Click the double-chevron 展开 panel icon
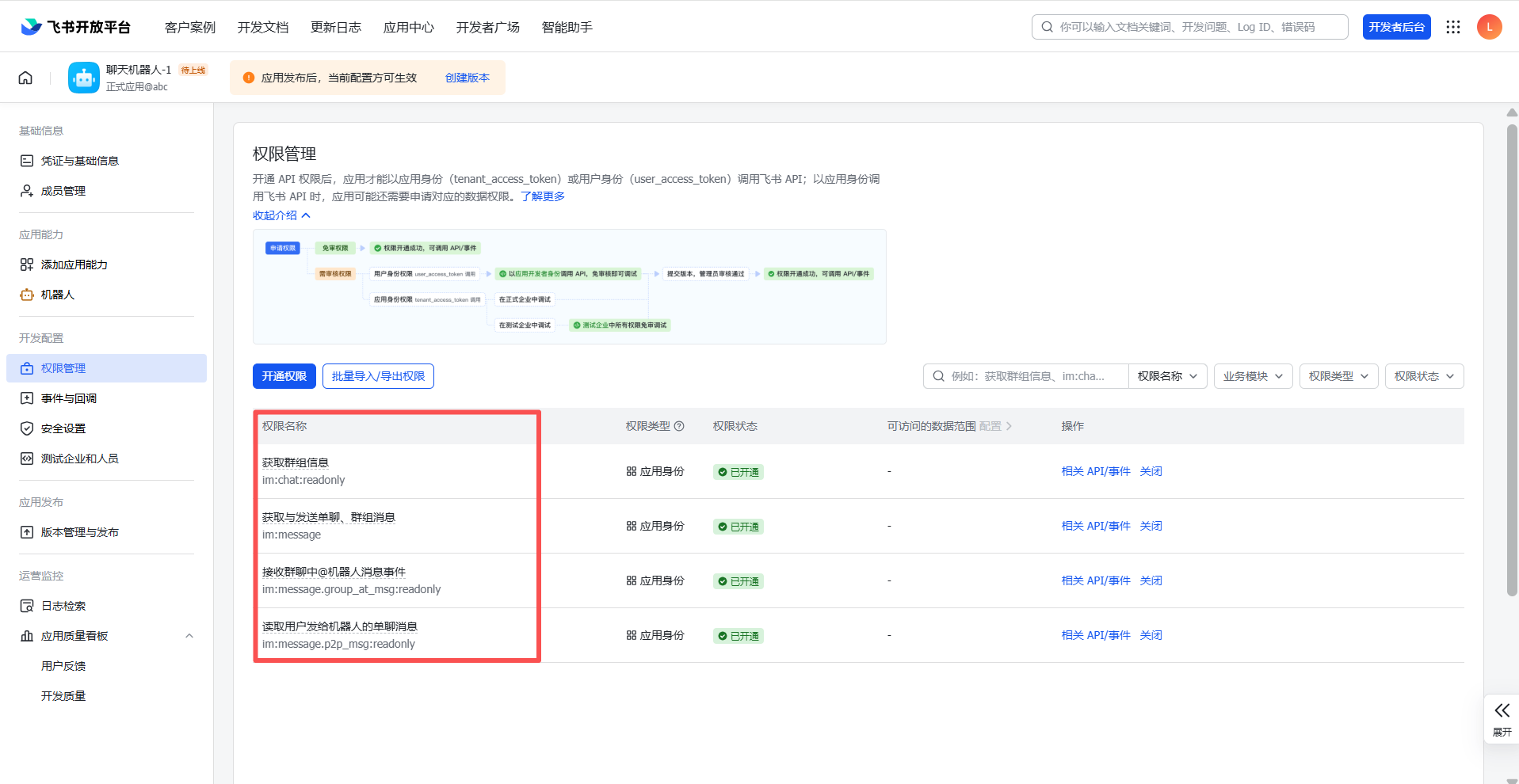 tap(1502, 710)
